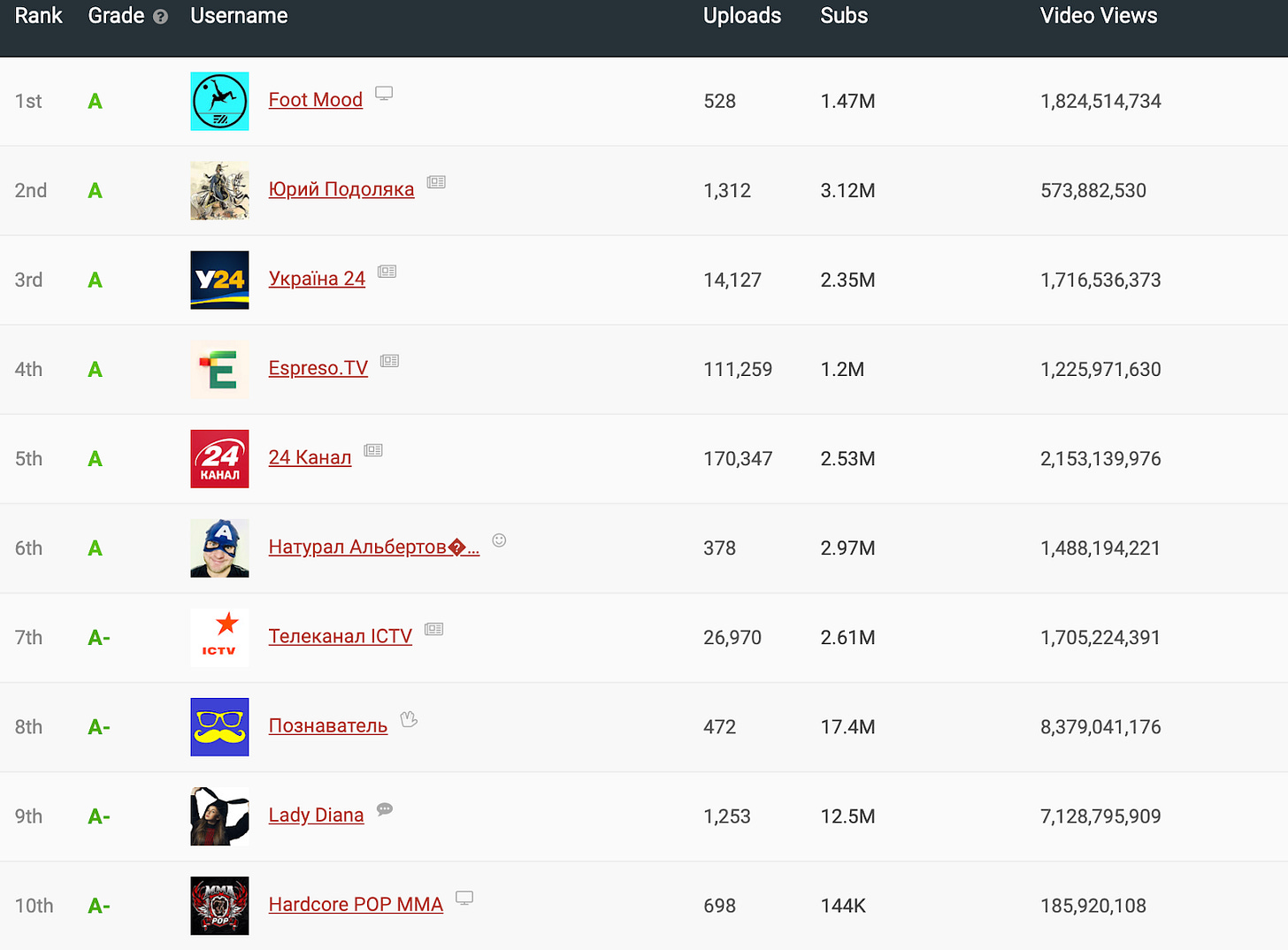Open Foot Mood channel avatar
Screen dimensions: 1288x950
tap(219, 101)
